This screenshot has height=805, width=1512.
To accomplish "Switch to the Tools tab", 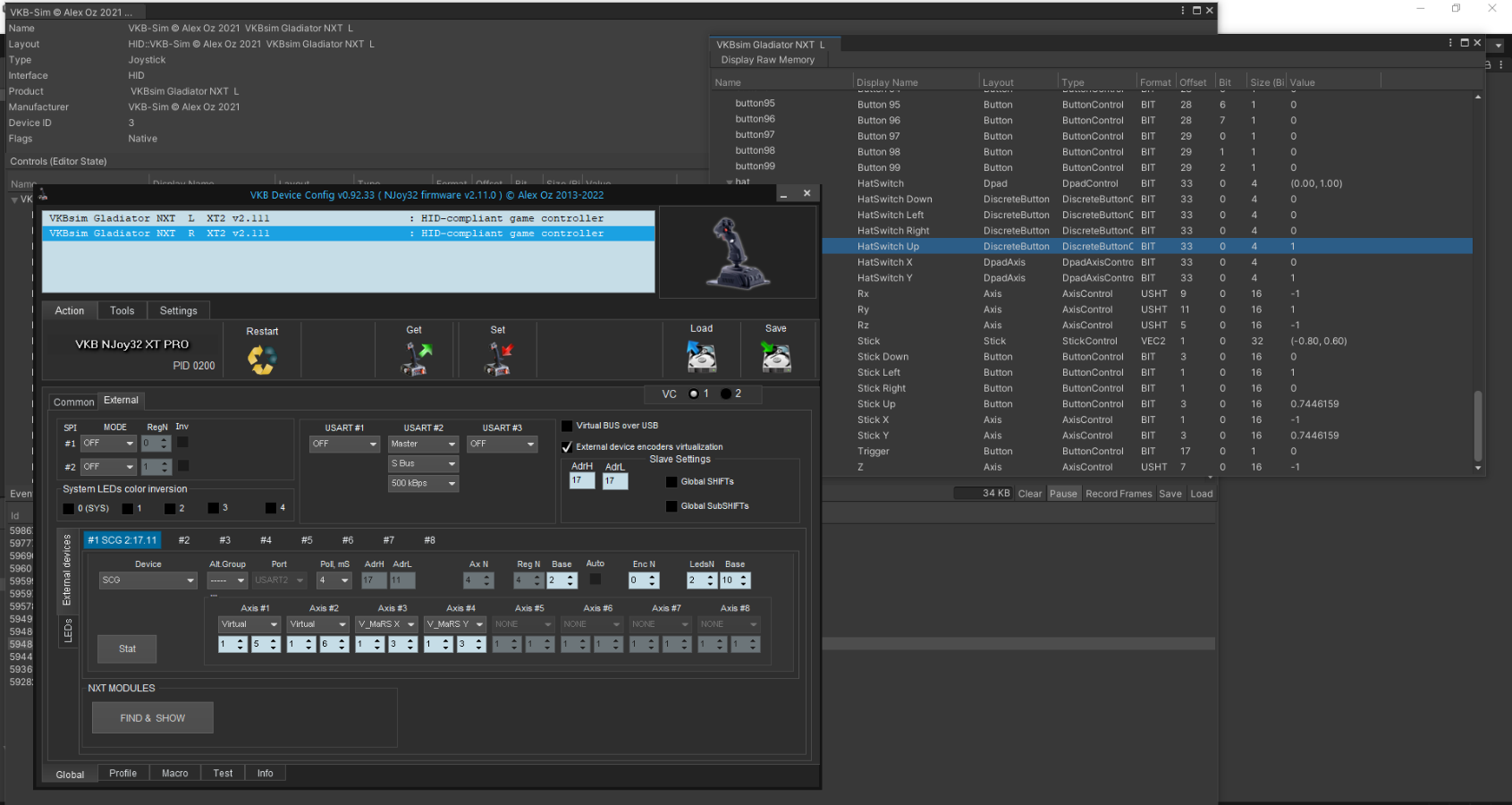I will tap(122, 310).
